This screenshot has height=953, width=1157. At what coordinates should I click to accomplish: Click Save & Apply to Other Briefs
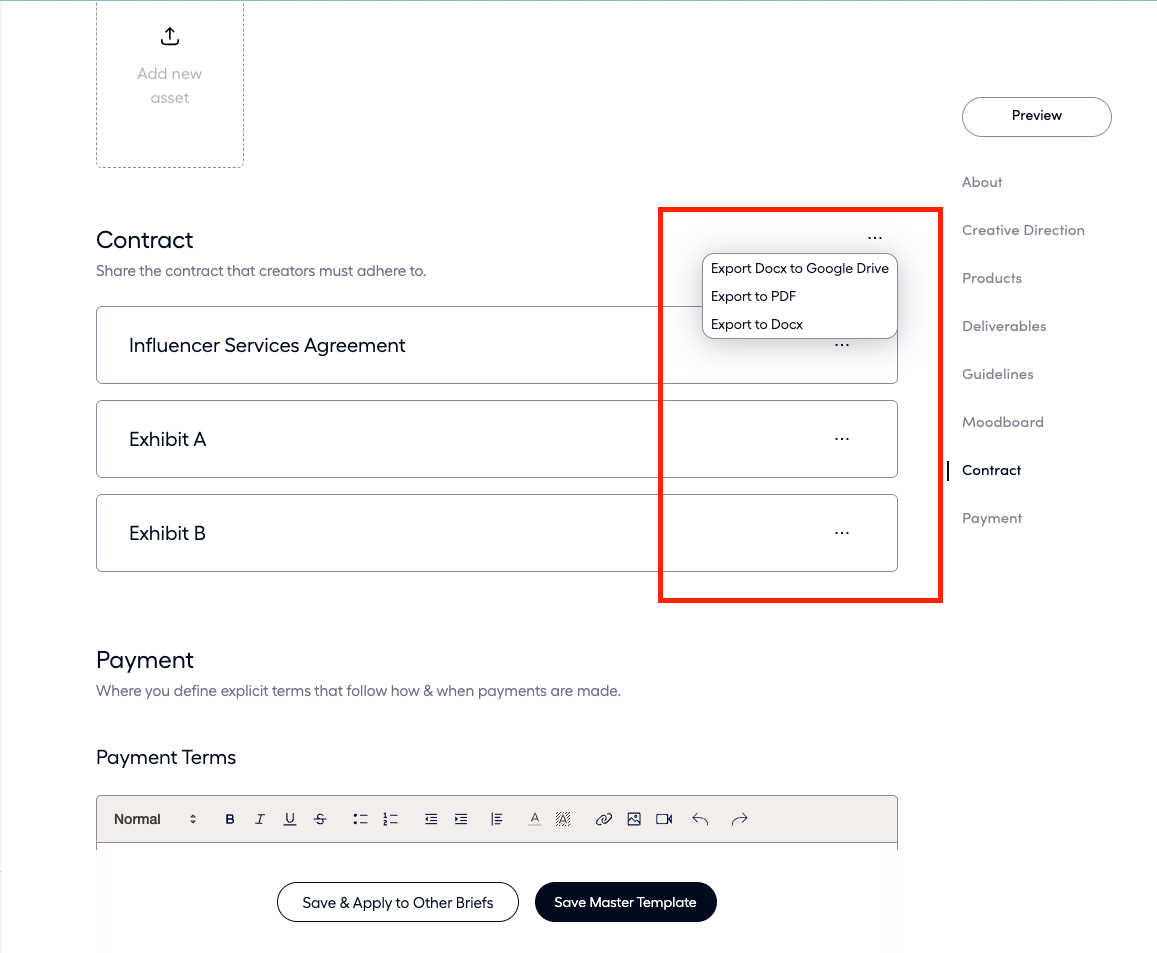[398, 902]
